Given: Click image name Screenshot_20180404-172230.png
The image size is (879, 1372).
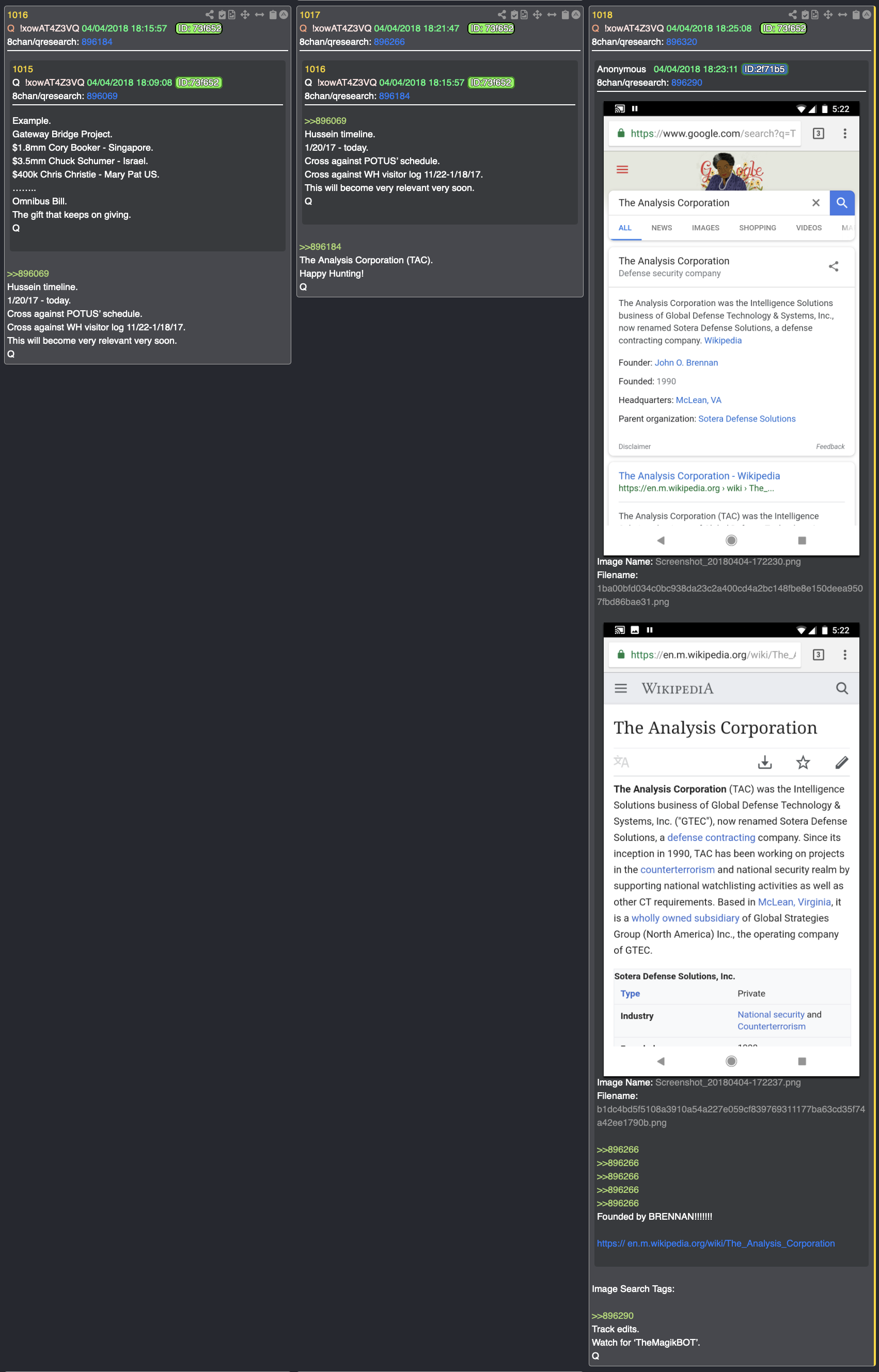Looking at the screenshot, I should [x=728, y=562].
